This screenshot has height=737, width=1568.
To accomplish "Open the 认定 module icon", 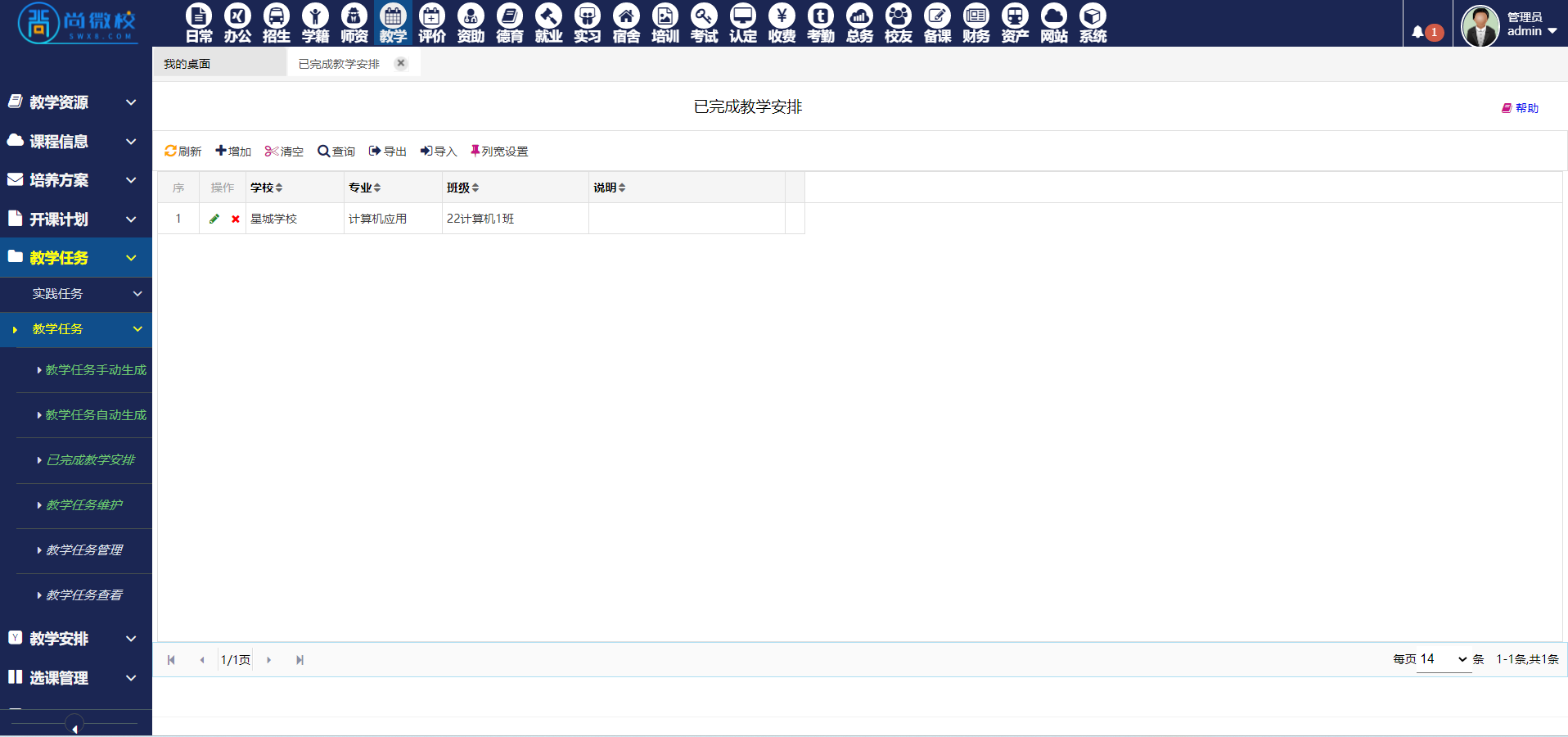I will click(743, 23).
